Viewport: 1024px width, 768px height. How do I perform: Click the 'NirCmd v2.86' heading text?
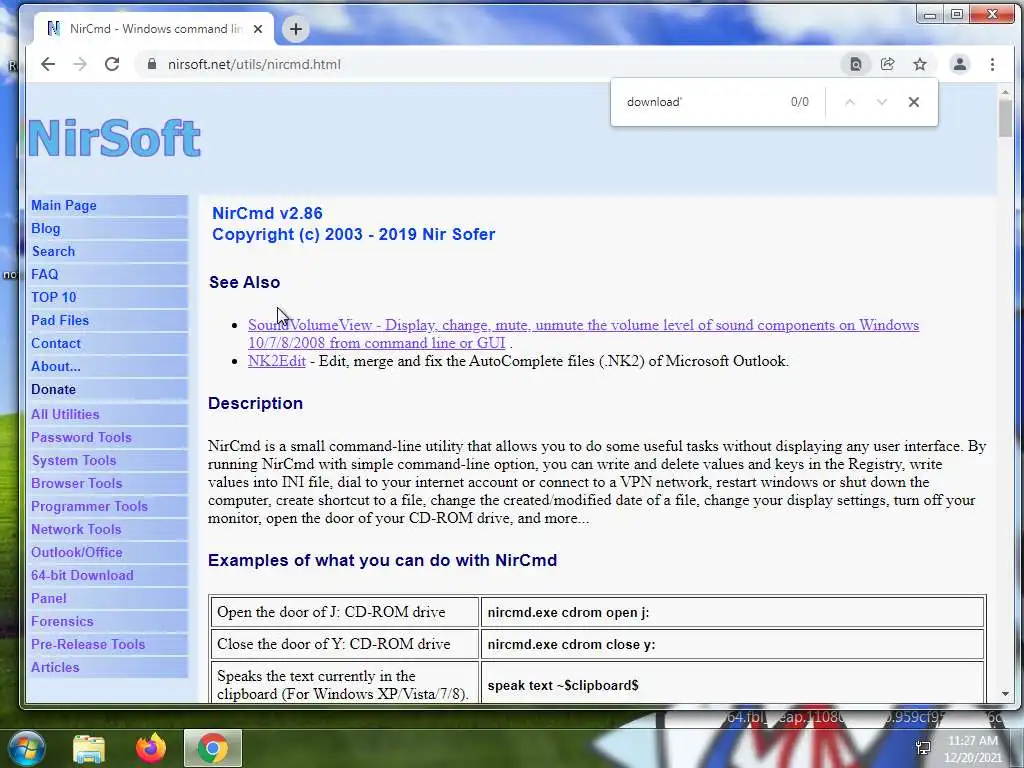pyautogui.click(x=267, y=213)
